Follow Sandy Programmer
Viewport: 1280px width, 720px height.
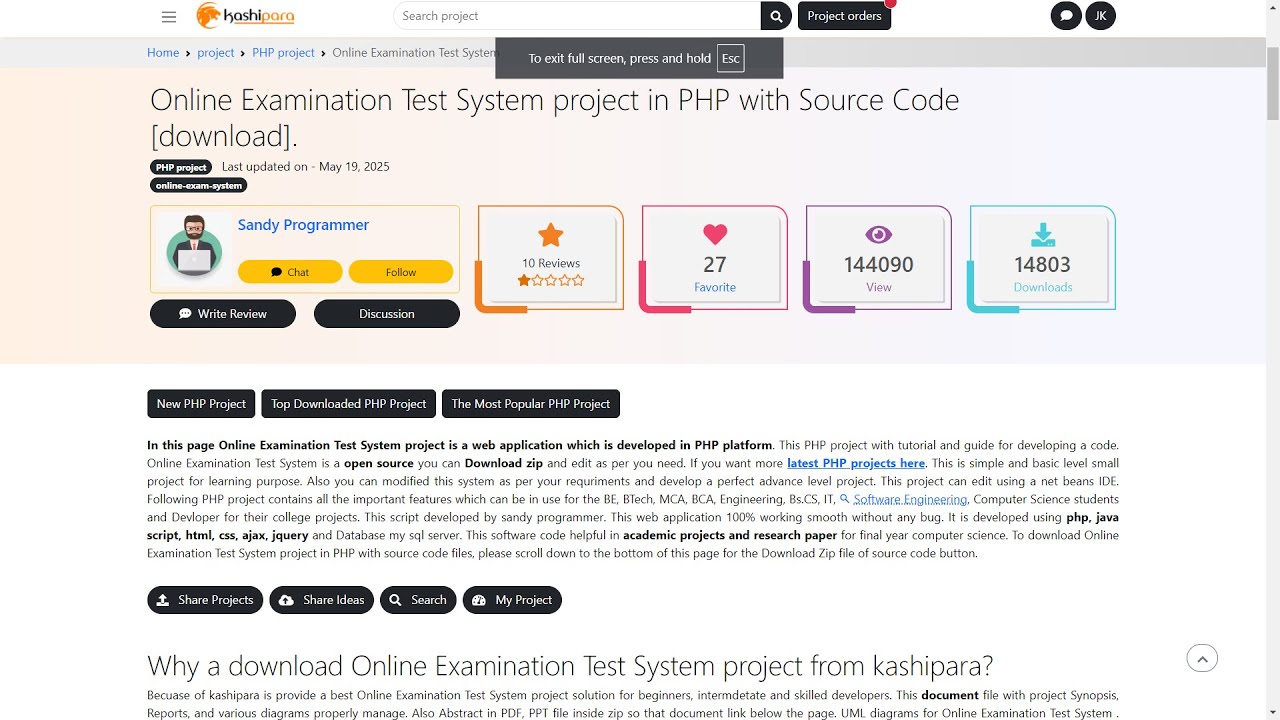point(401,272)
